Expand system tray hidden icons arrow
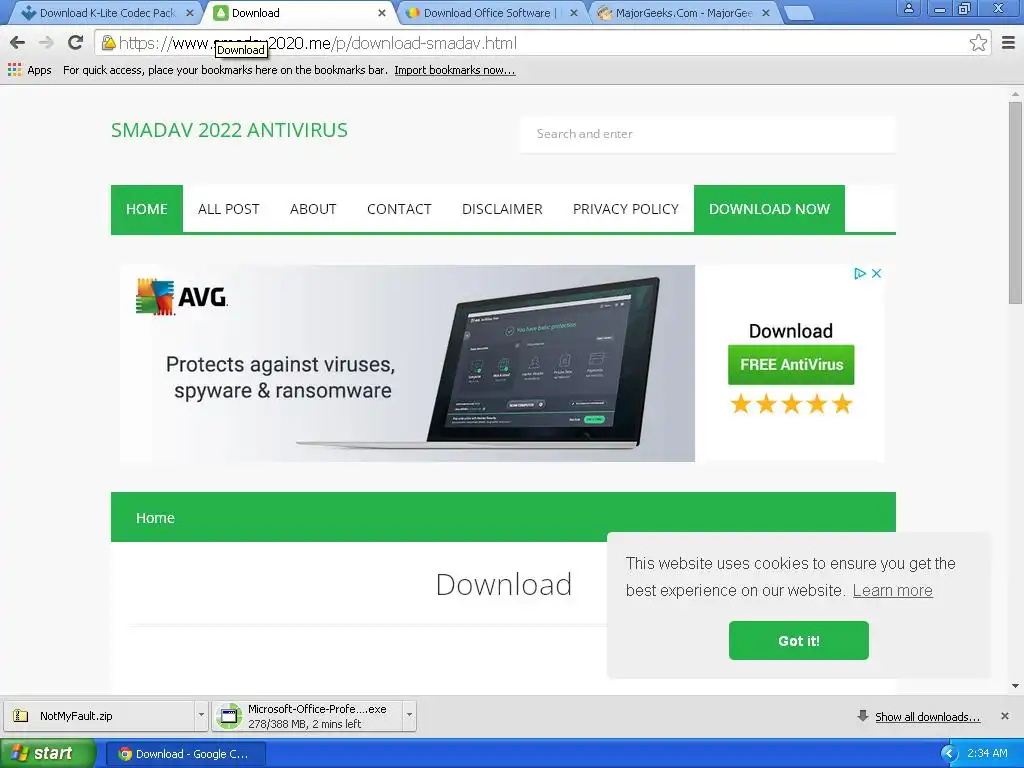This screenshot has width=1024, height=768. pos(949,754)
